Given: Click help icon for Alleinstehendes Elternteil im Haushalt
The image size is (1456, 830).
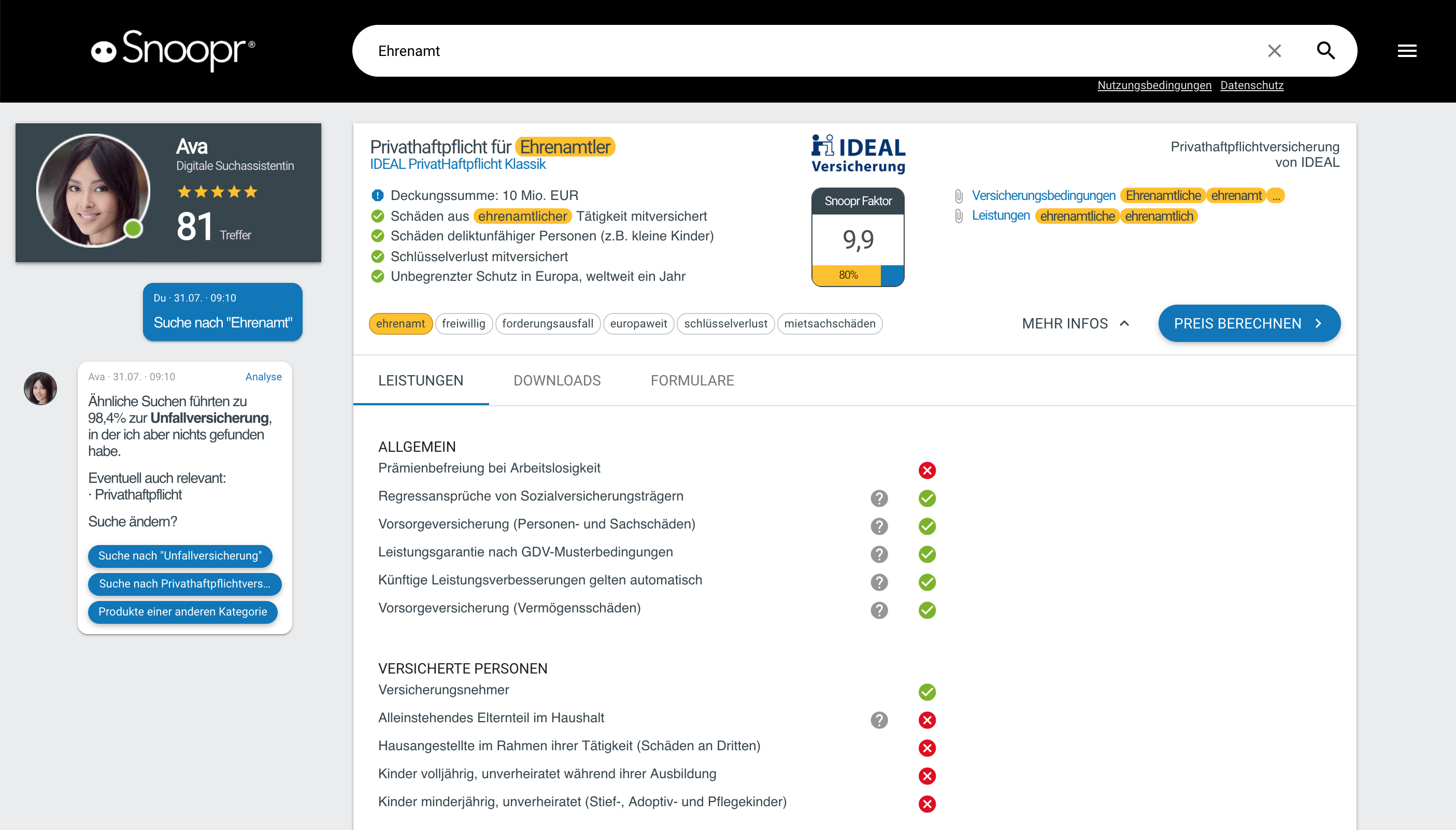Looking at the screenshot, I should (x=878, y=720).
